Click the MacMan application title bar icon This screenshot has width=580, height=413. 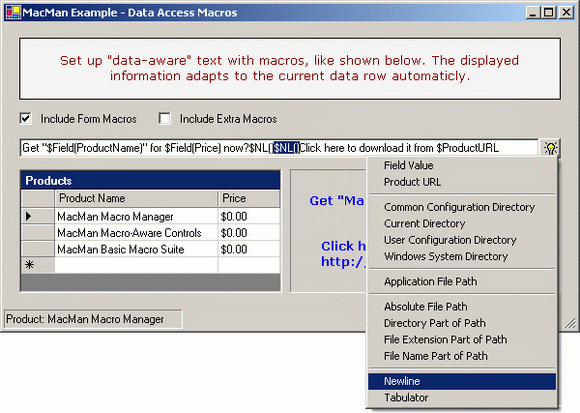(x=13, y=12)
